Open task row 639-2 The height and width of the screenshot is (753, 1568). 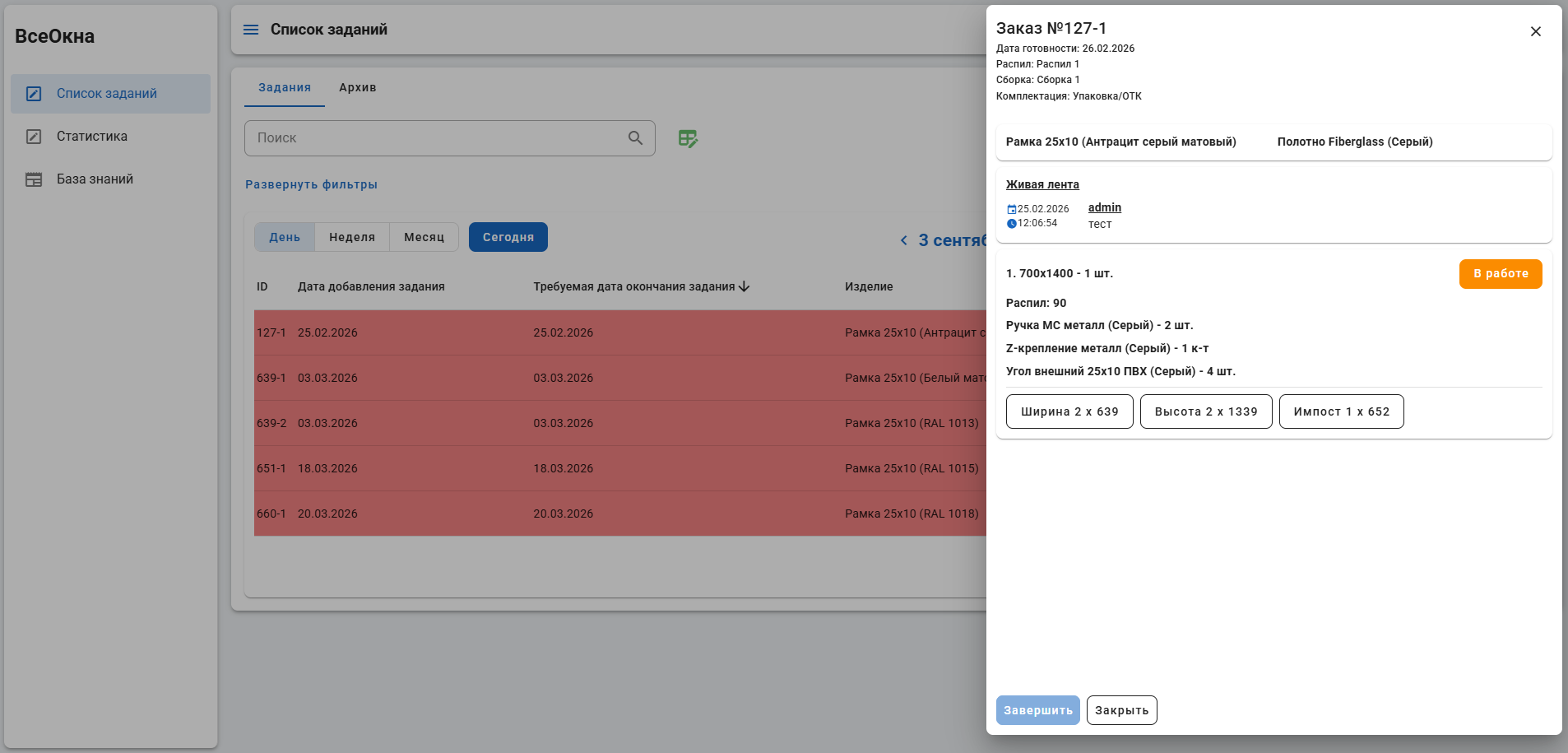point(620,423)
